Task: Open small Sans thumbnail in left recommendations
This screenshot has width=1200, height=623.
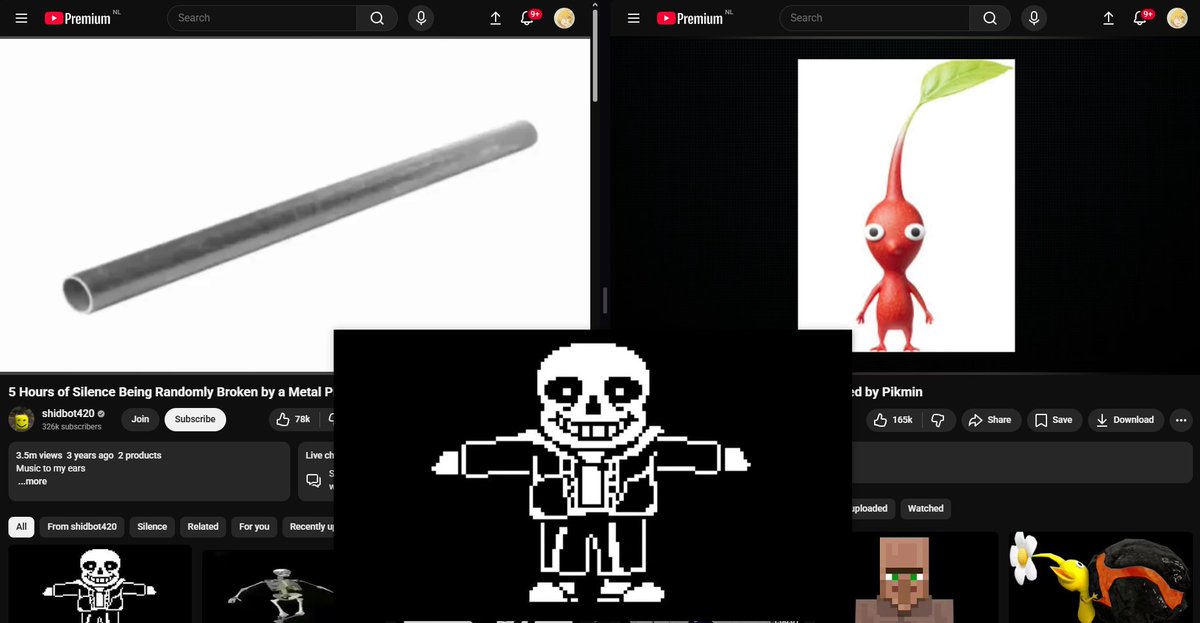Action: pyautogui.click(x=100, y=584)
